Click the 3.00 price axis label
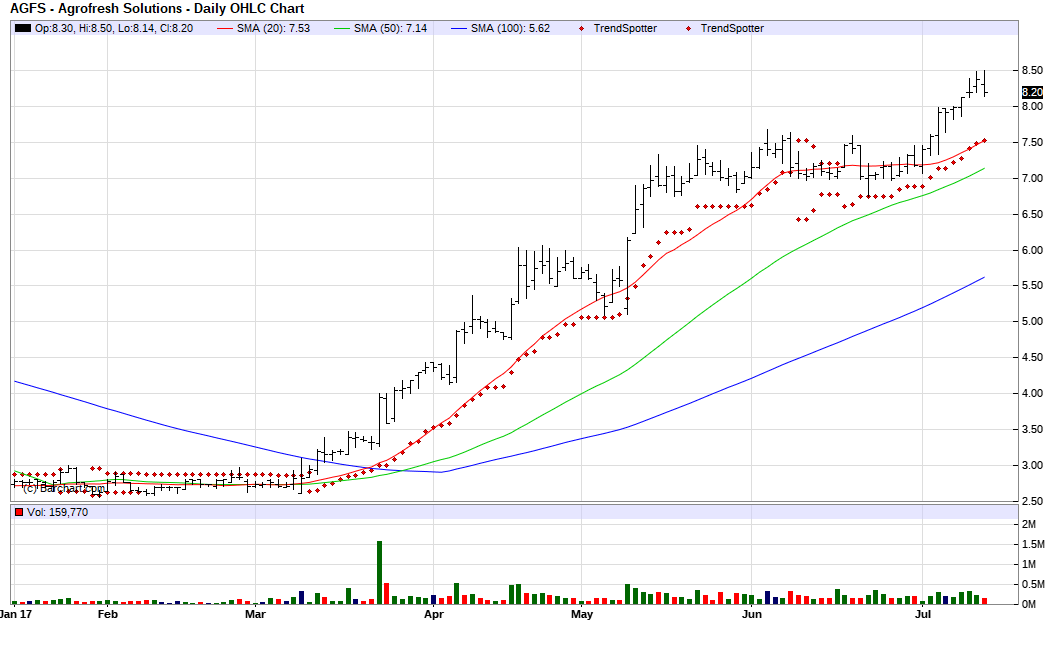This screenshot has width=1060, height=645. [x=1032, y=465]
